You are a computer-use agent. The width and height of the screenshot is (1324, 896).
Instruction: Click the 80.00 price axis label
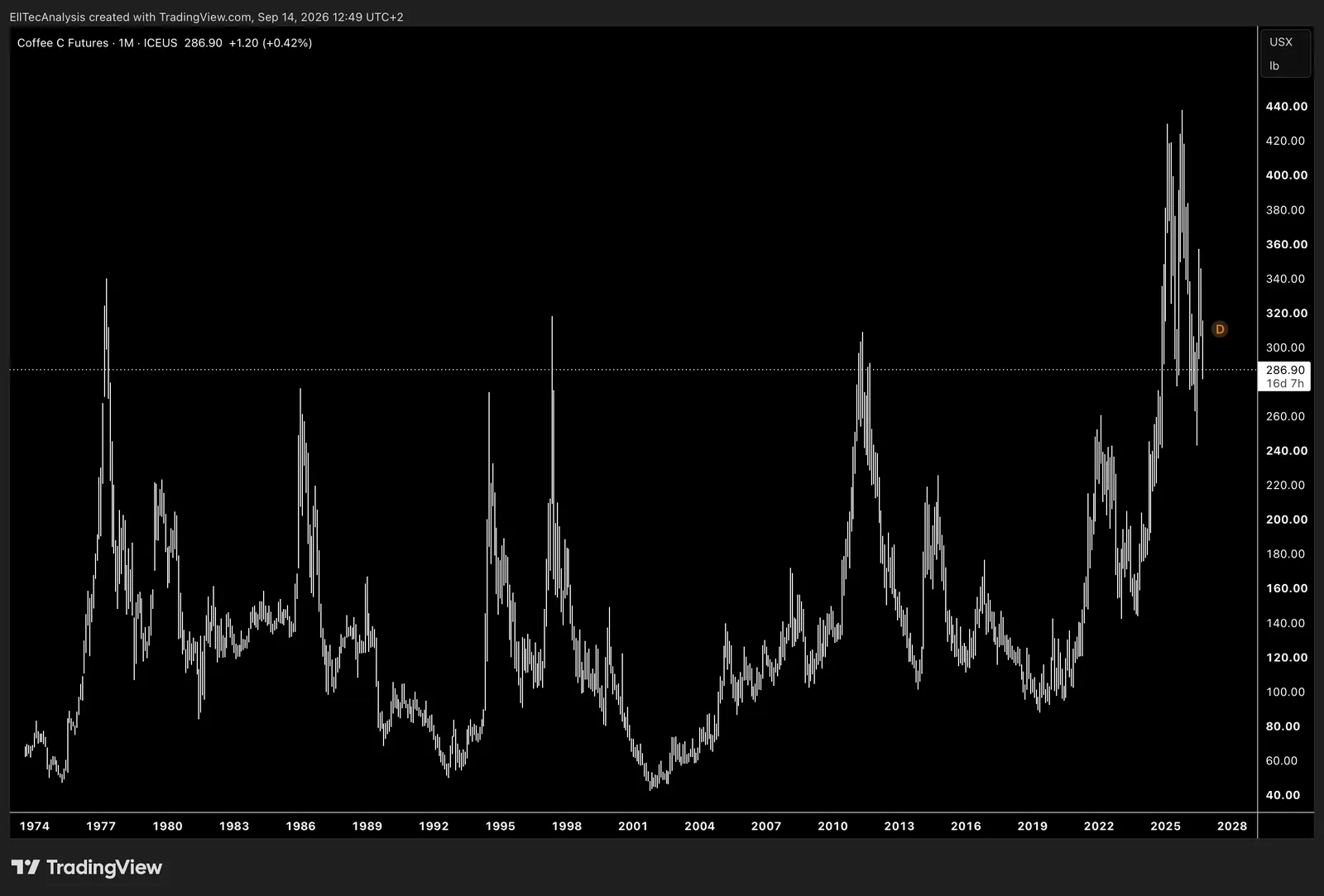coord(1283,726)
